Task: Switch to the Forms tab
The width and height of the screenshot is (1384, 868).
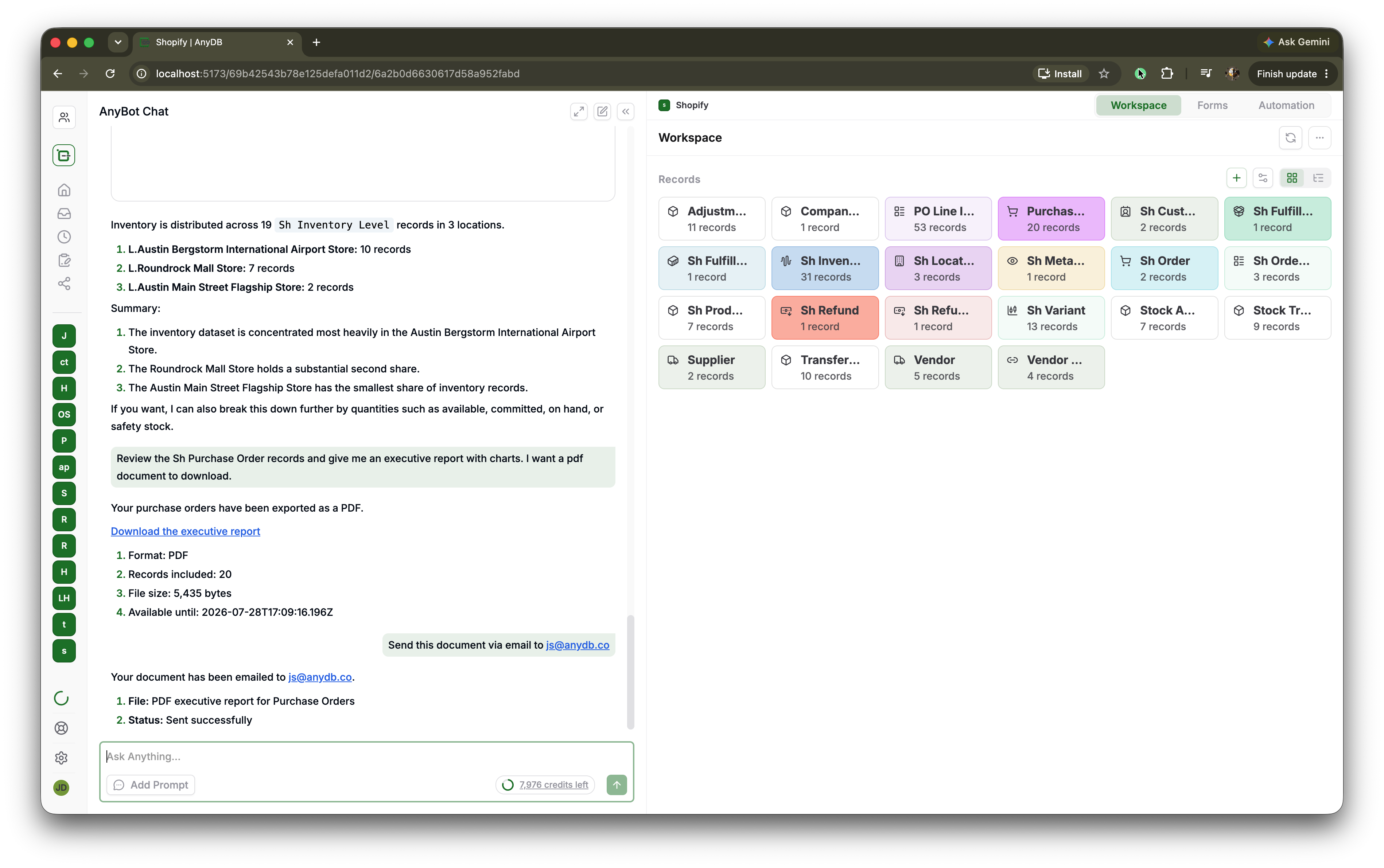Action: pyautogui.click(x=1212, y=105)
